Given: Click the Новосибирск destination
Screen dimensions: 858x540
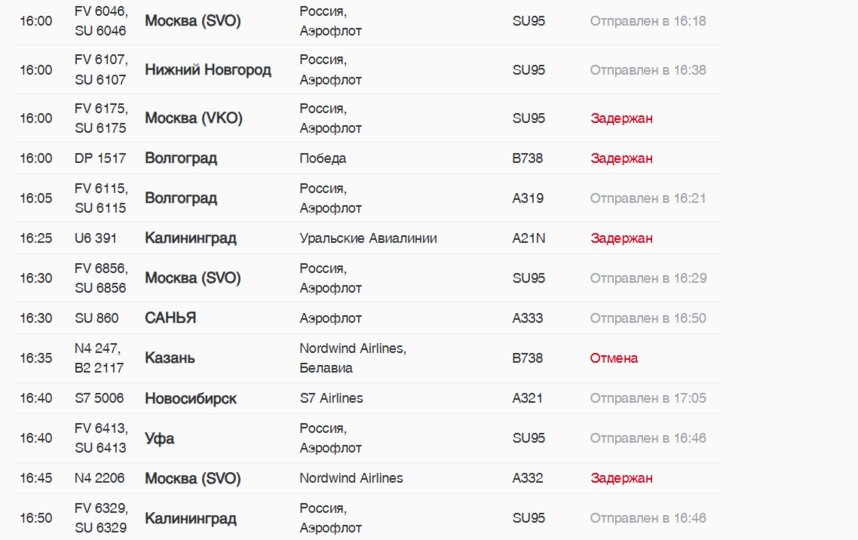Looking at the screenshot, I should [x=190, y=398].
